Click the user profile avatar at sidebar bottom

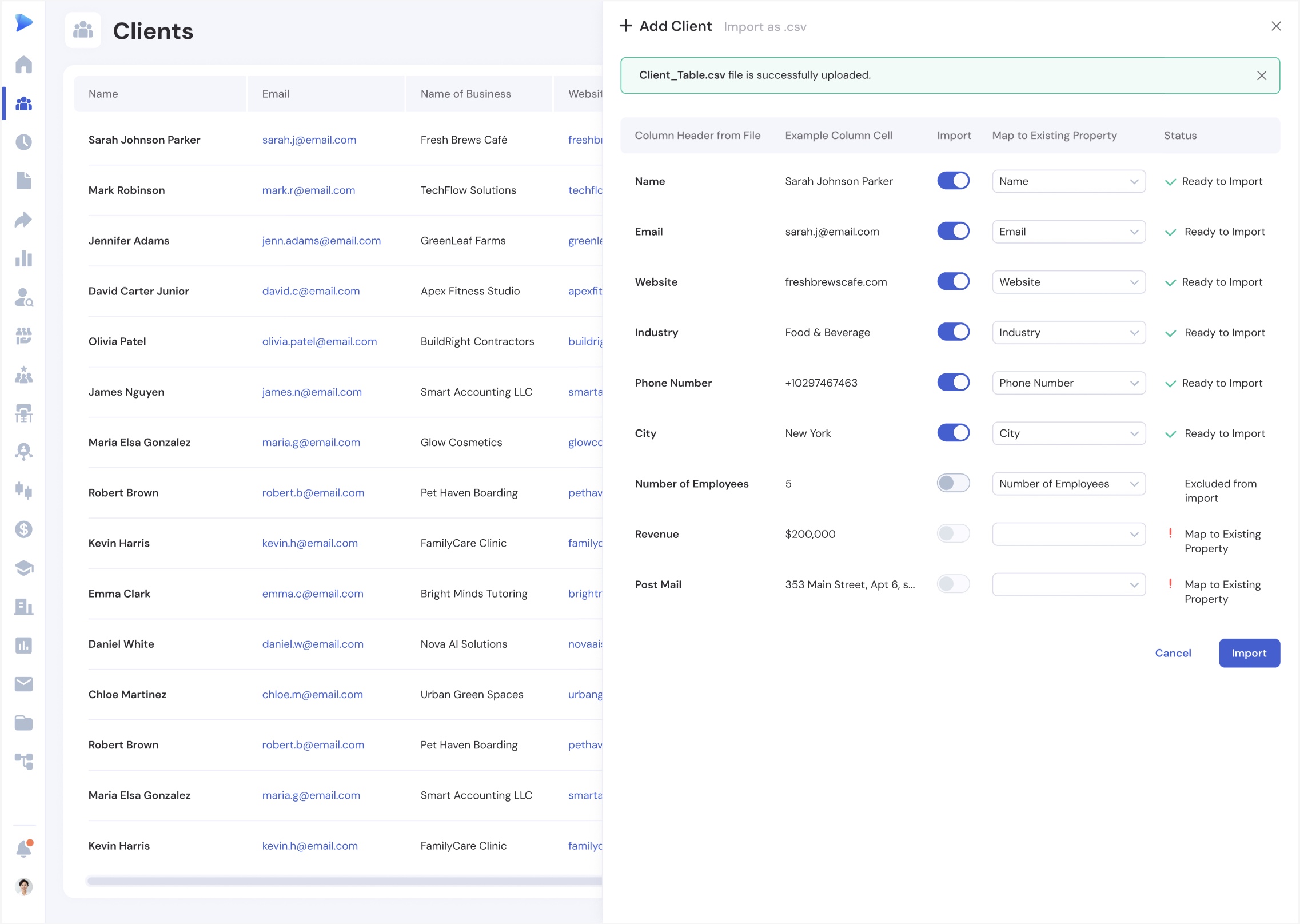coord(23,887)
